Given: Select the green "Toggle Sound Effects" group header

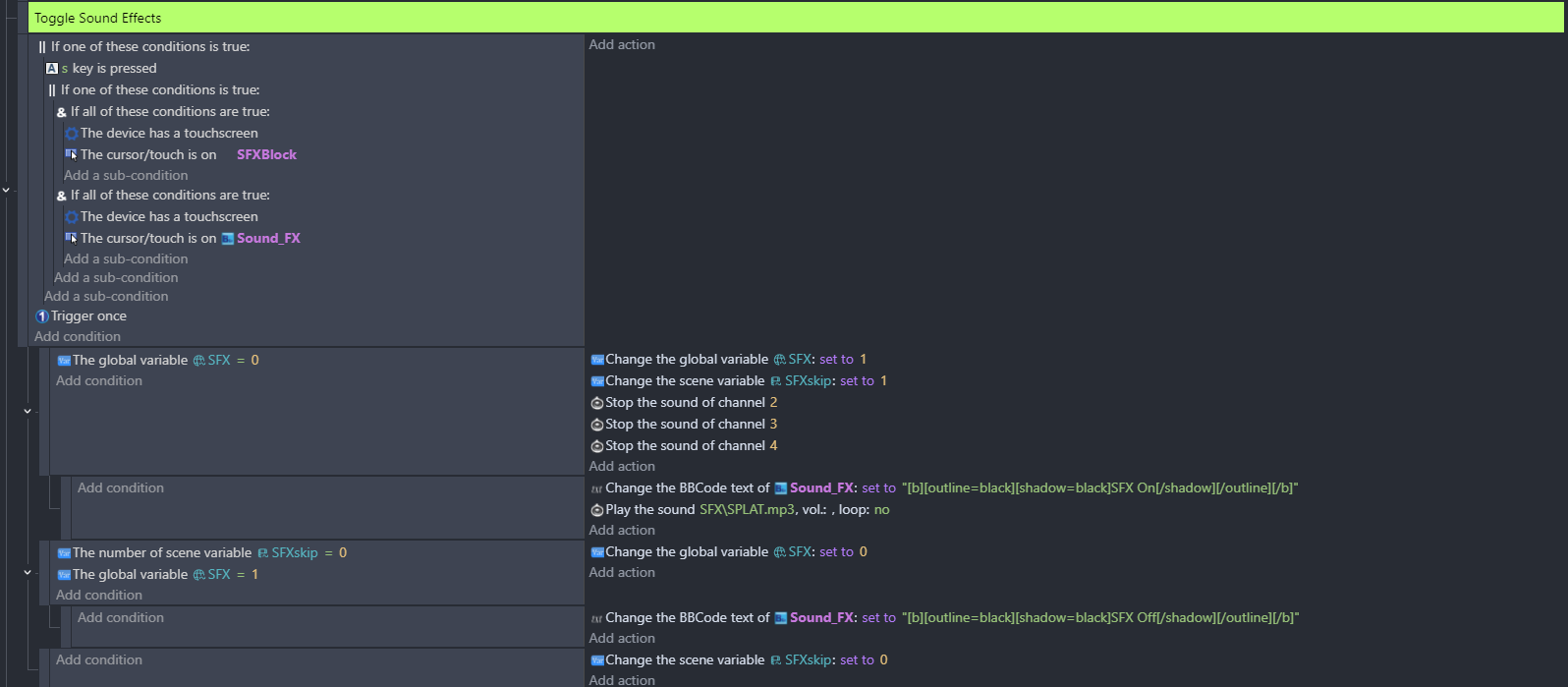Looking at the screenshot, I should (786, 18).
